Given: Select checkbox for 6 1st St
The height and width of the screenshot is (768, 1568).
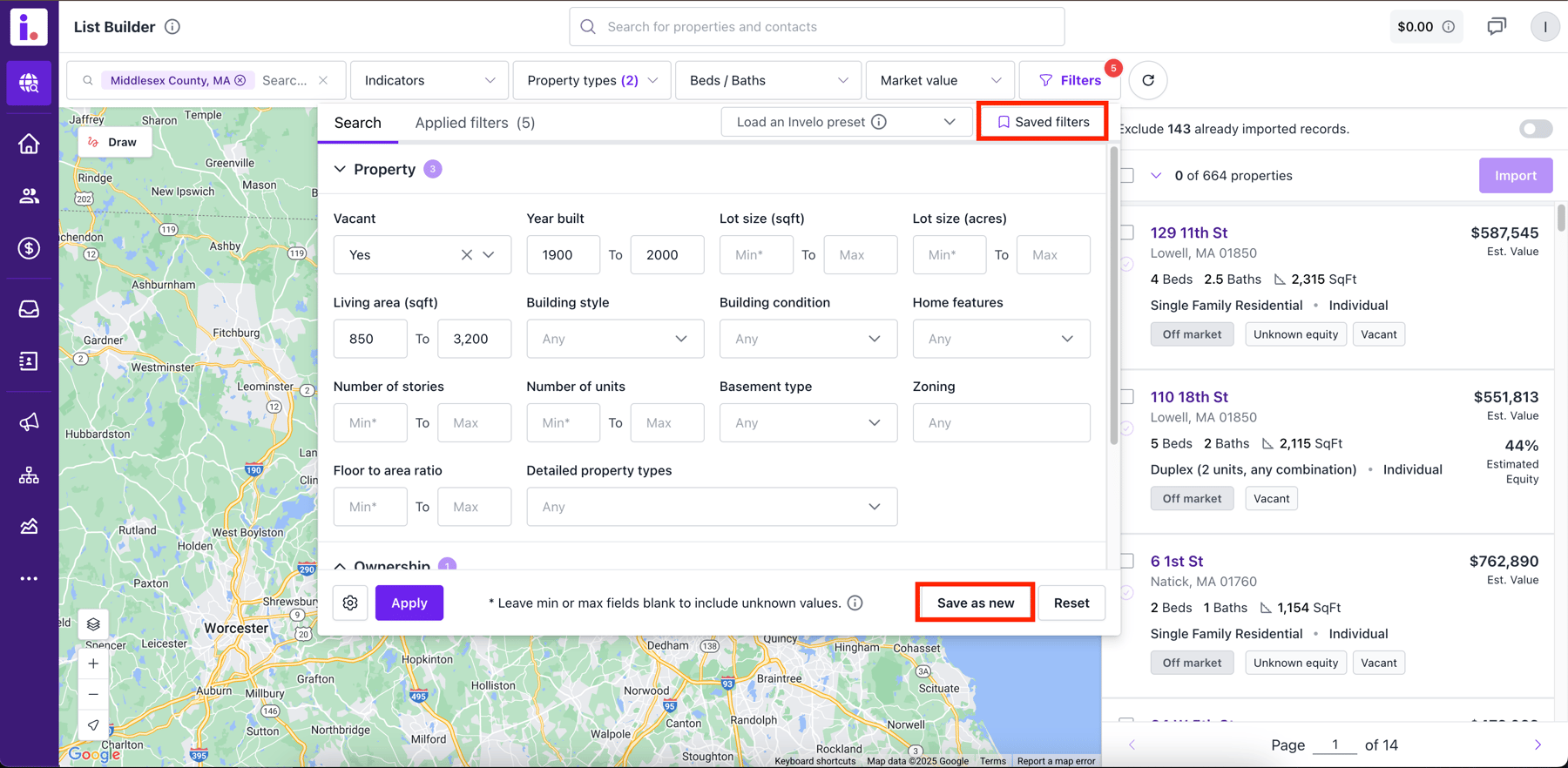Looking at the screenshot, I should pyautogui.click(x=1127, y=561).
